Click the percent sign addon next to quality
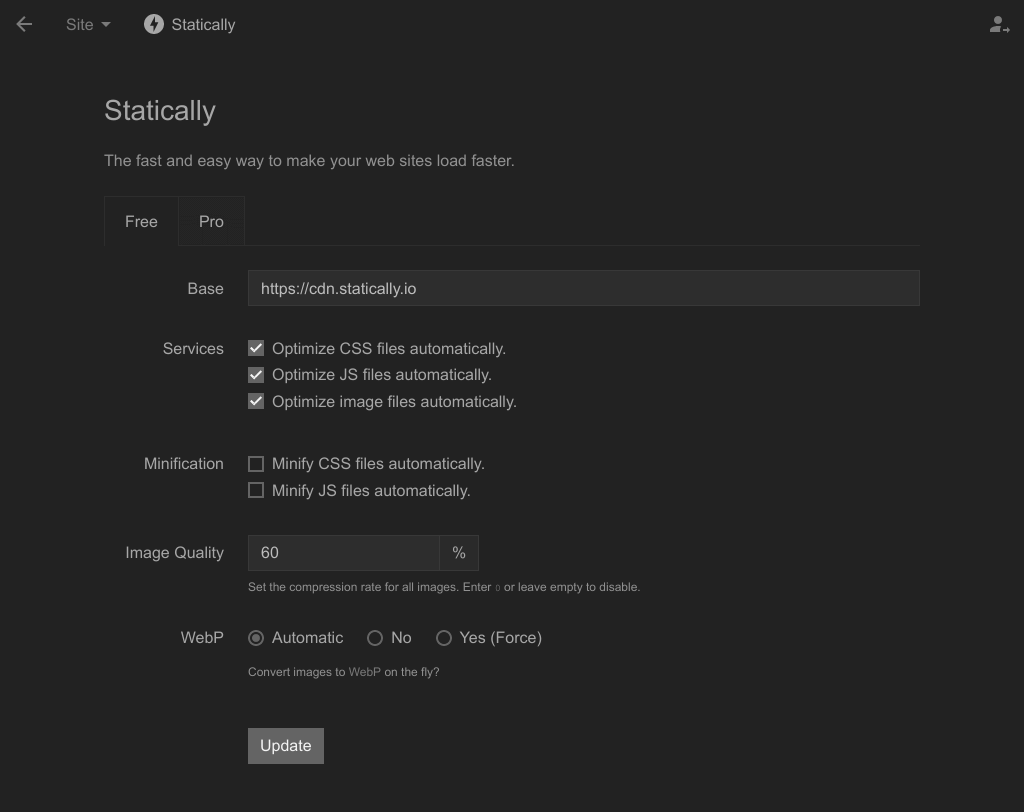Screen dimensions: 1024x812 pos(459,553)
